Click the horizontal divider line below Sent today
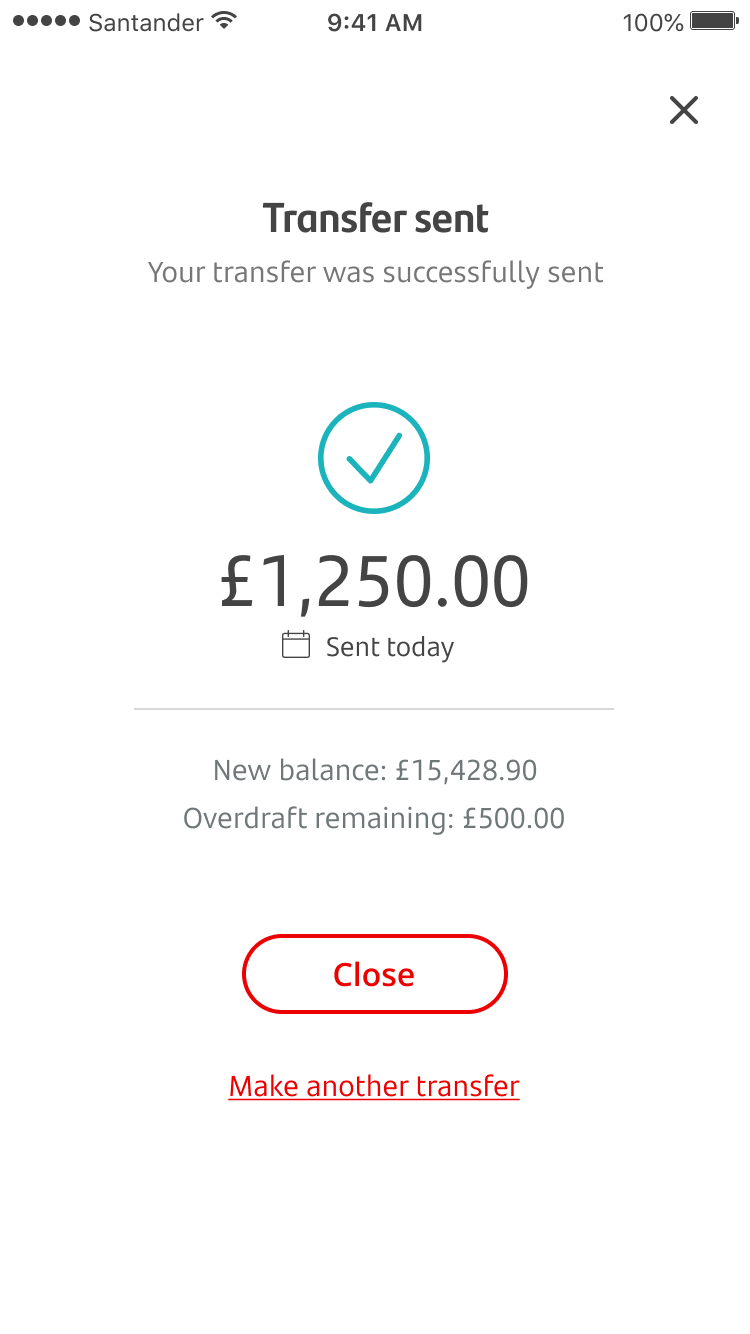This screenshot has height=1334, width=750. click(374, 709)
